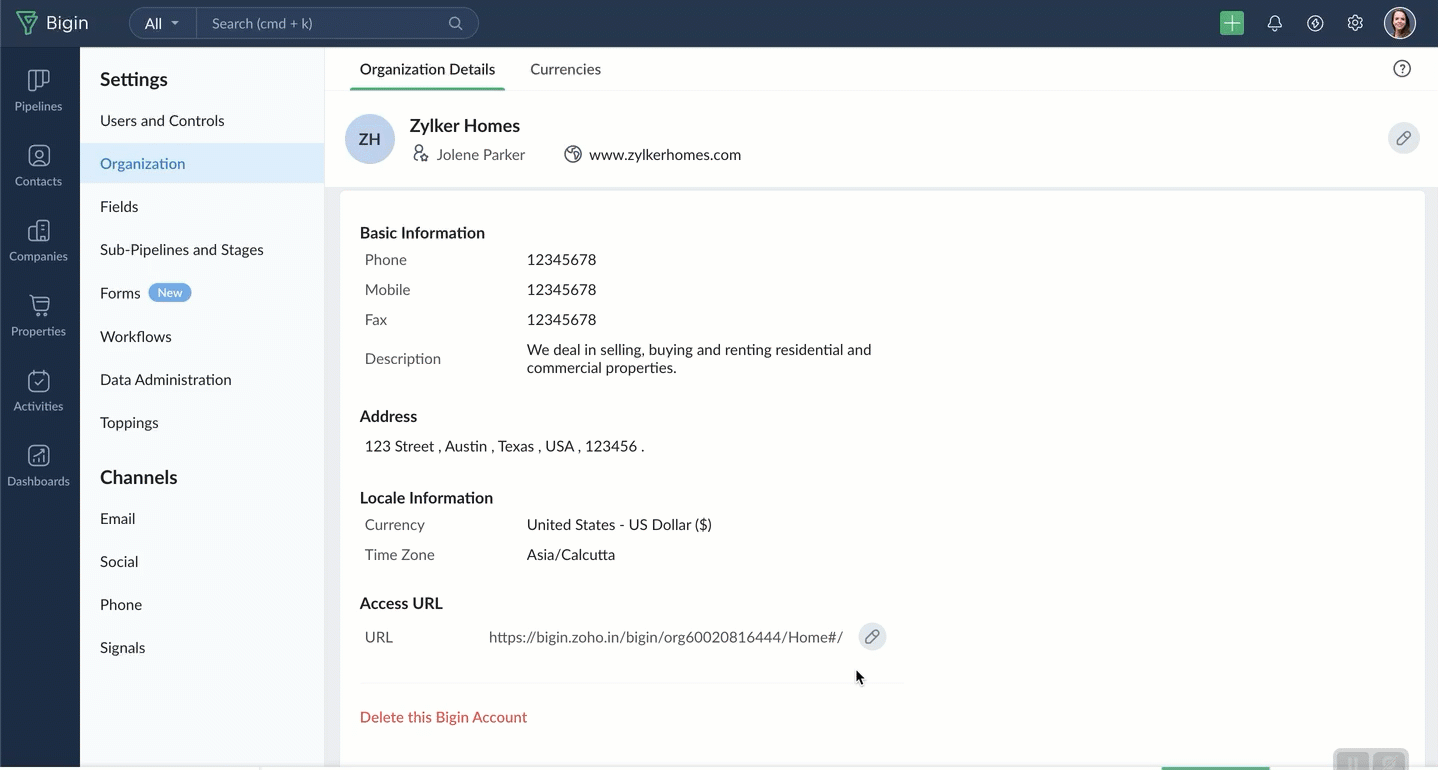Open Signals channel settings

coord(202,647)
